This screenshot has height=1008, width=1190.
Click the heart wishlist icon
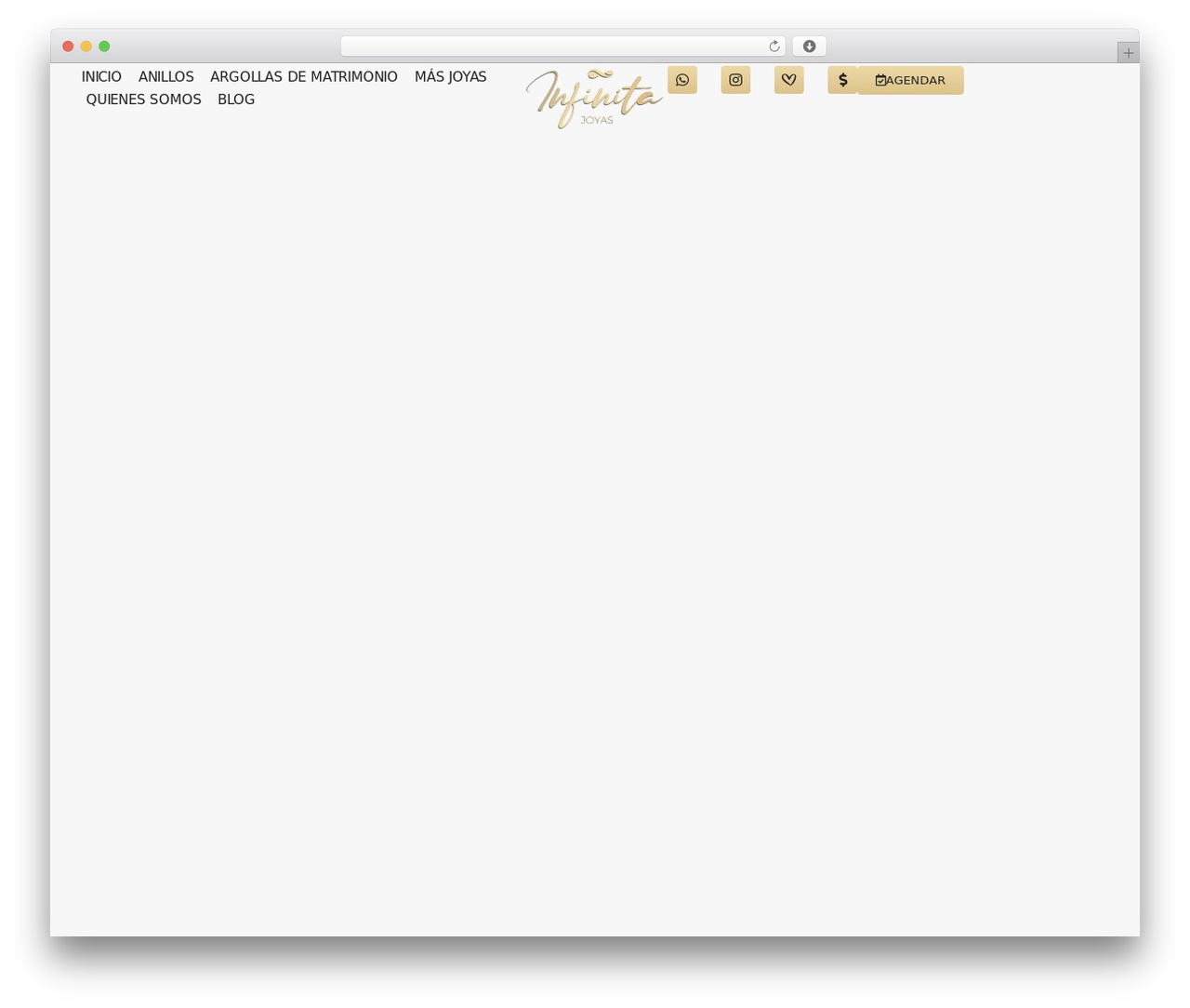point(789,80)
